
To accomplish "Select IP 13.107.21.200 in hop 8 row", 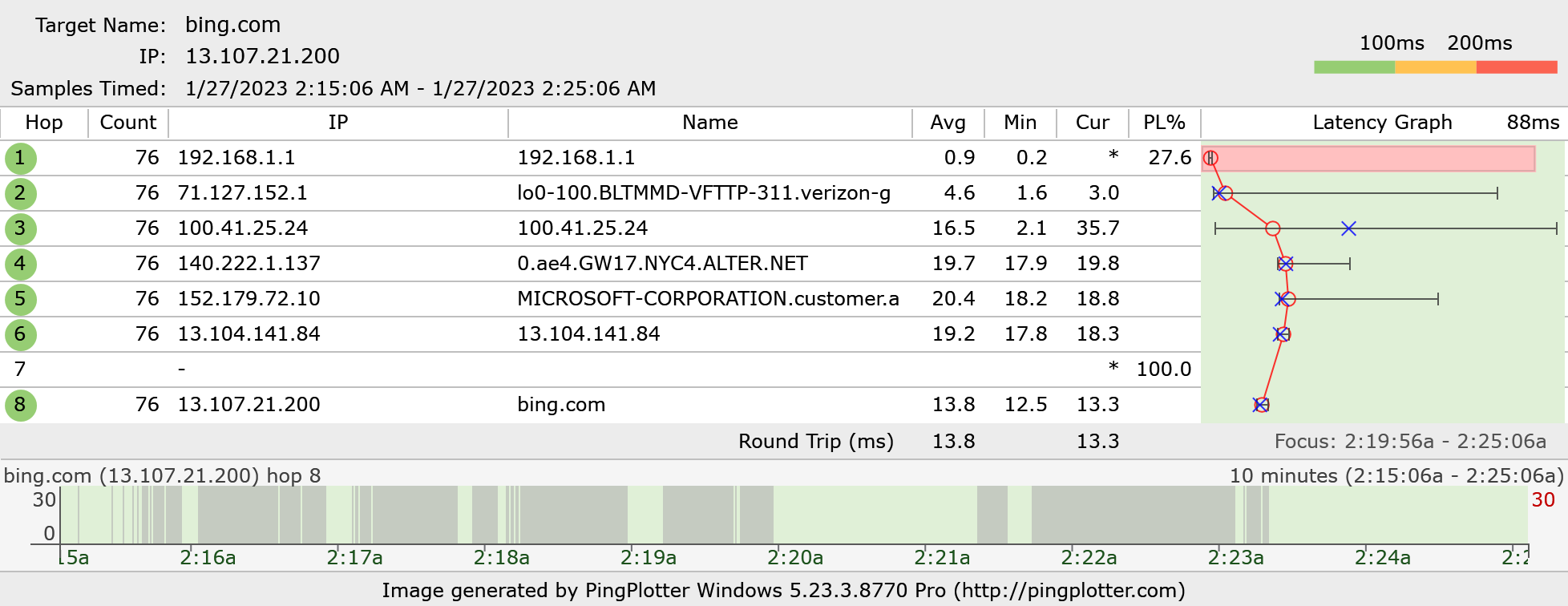I will pyautogui.click(x=249, y=405).
